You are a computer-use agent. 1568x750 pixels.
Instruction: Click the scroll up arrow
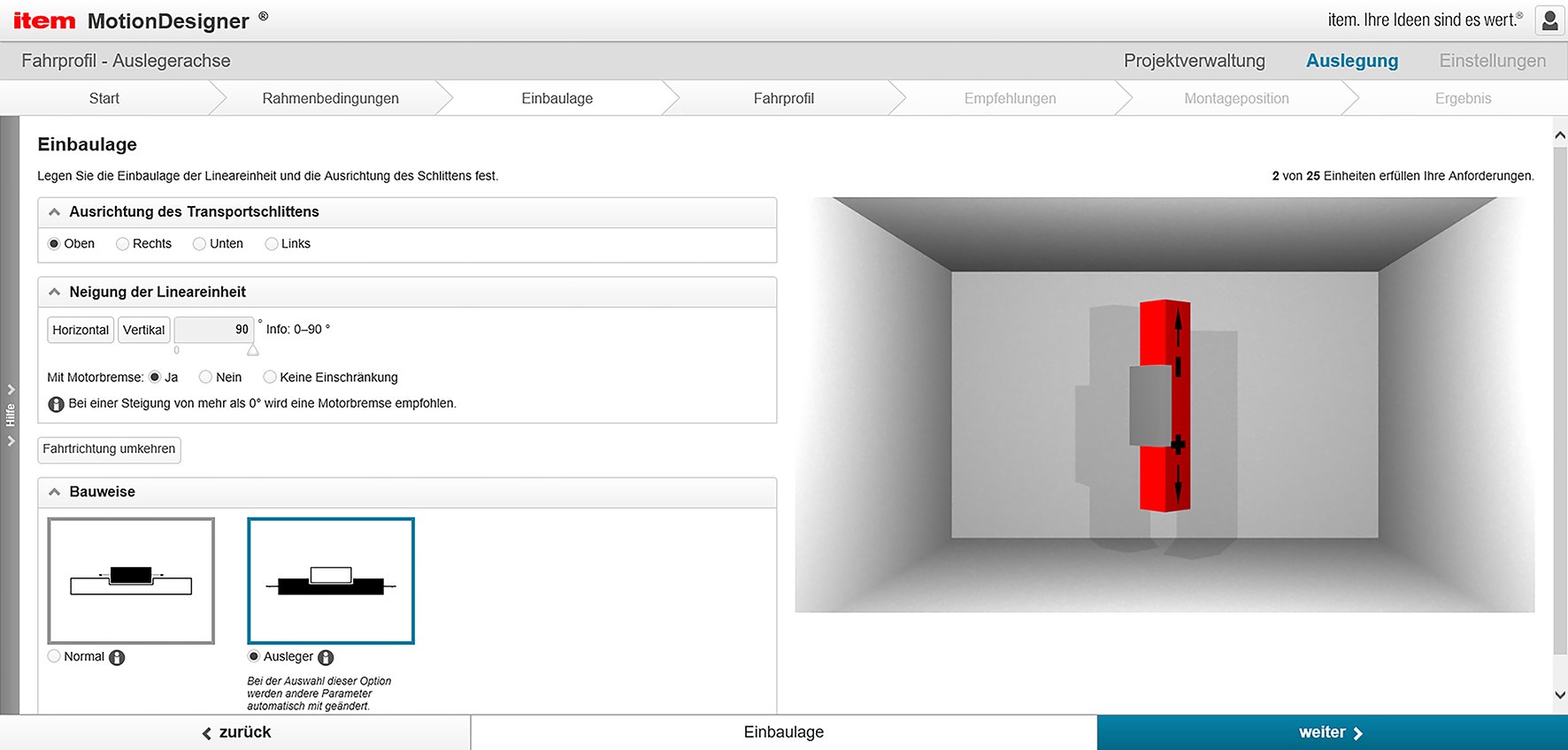pos(1560,135)
